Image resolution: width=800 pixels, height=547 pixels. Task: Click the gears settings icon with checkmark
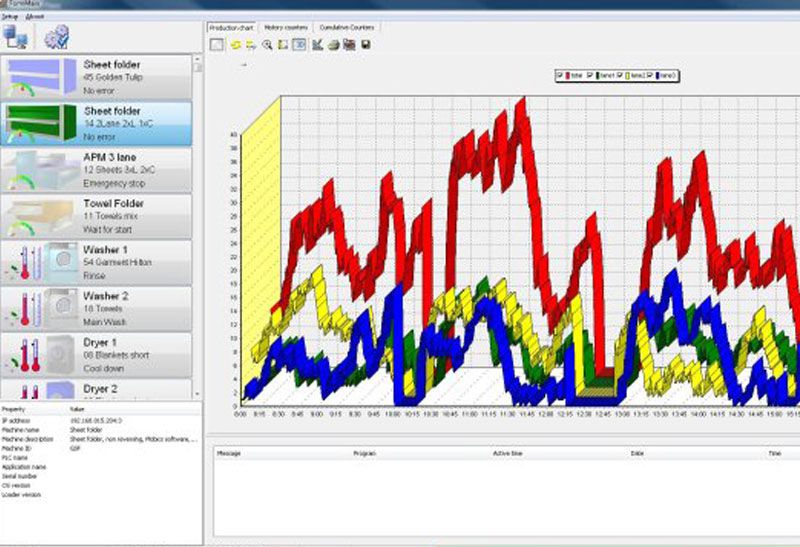click(56, 37)
